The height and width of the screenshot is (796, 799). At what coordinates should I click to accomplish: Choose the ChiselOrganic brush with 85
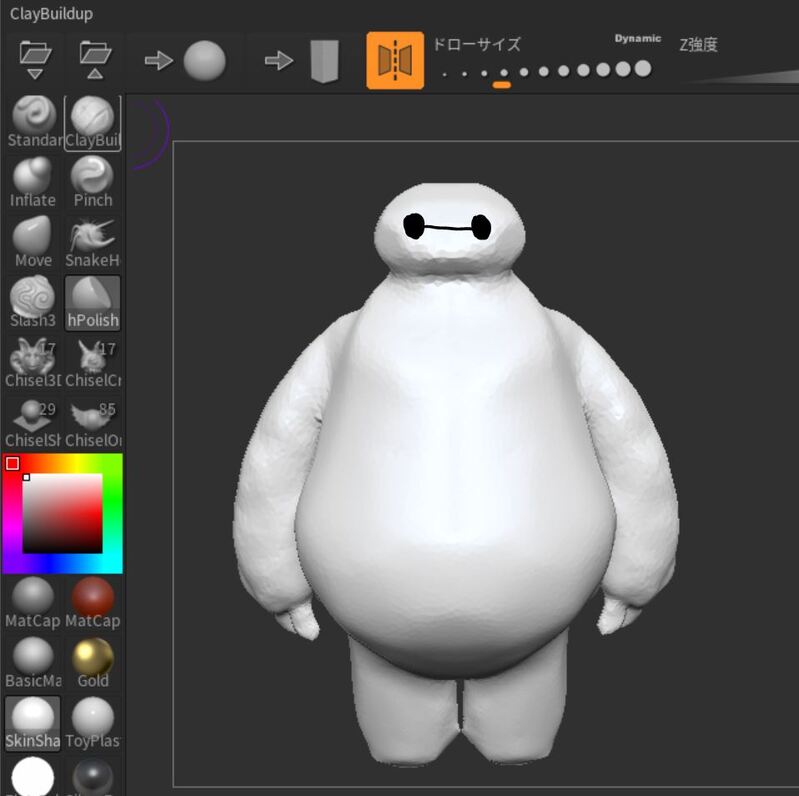coord(93,423)
